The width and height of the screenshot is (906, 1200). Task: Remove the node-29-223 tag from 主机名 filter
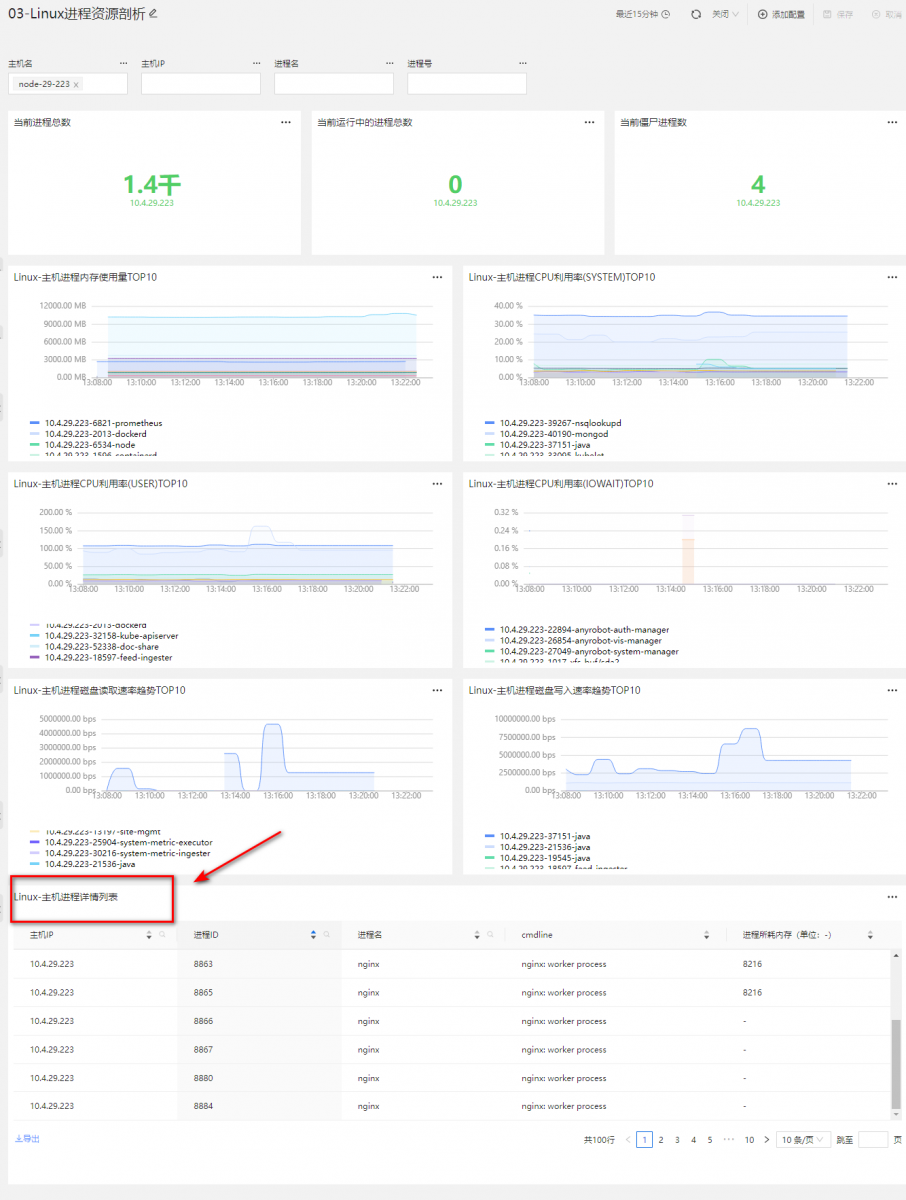click(76, 84)
